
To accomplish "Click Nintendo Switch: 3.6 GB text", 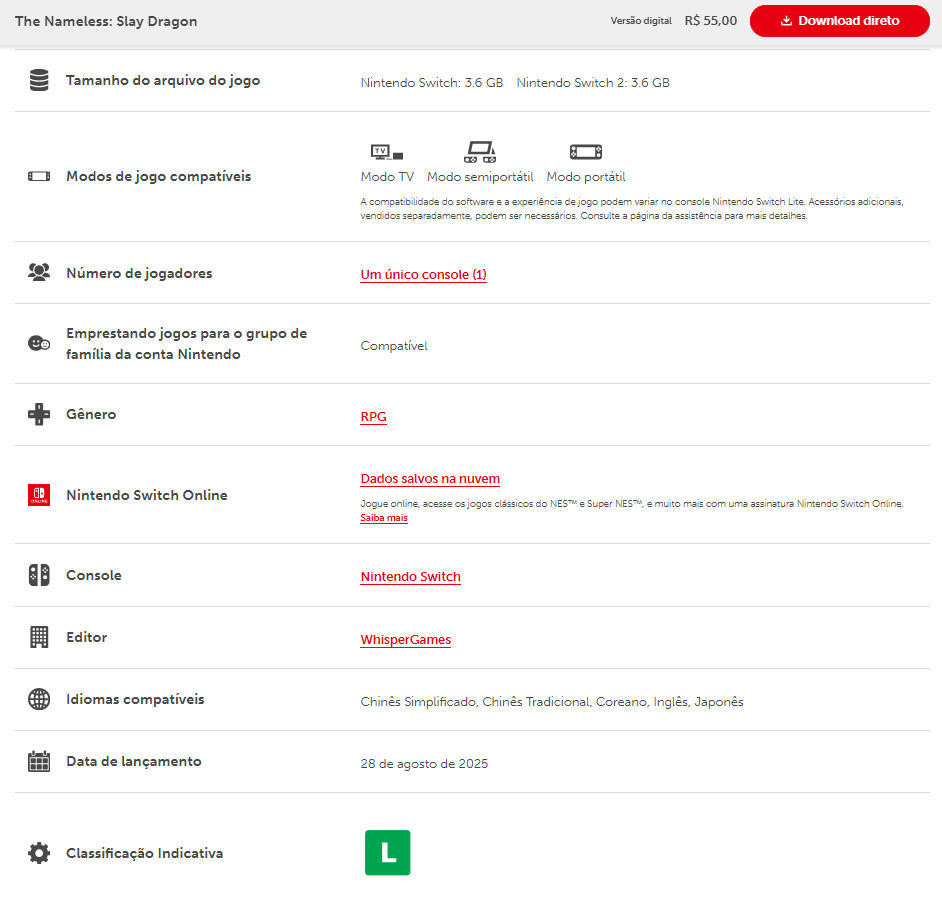I will click(x=432, y=83).
